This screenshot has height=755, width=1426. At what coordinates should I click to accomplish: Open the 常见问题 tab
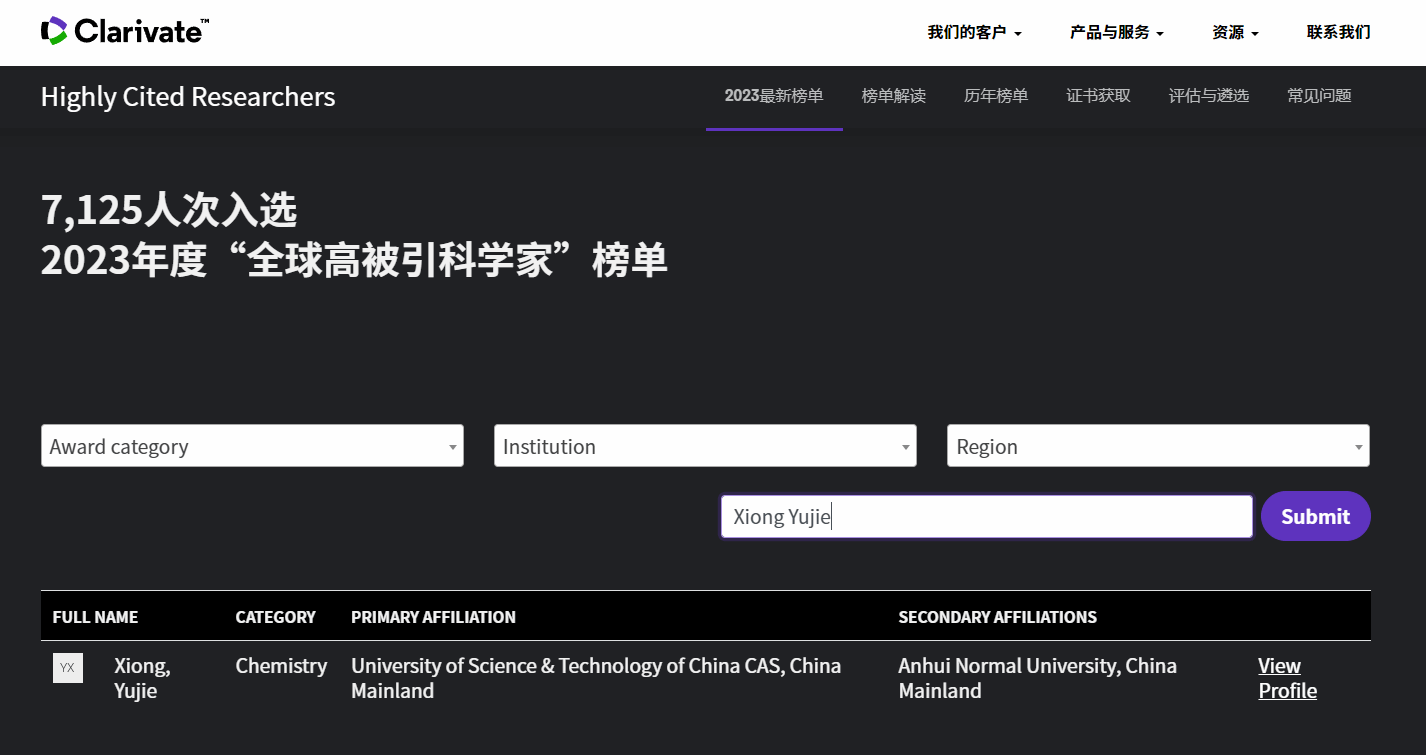pos(1319,97)
